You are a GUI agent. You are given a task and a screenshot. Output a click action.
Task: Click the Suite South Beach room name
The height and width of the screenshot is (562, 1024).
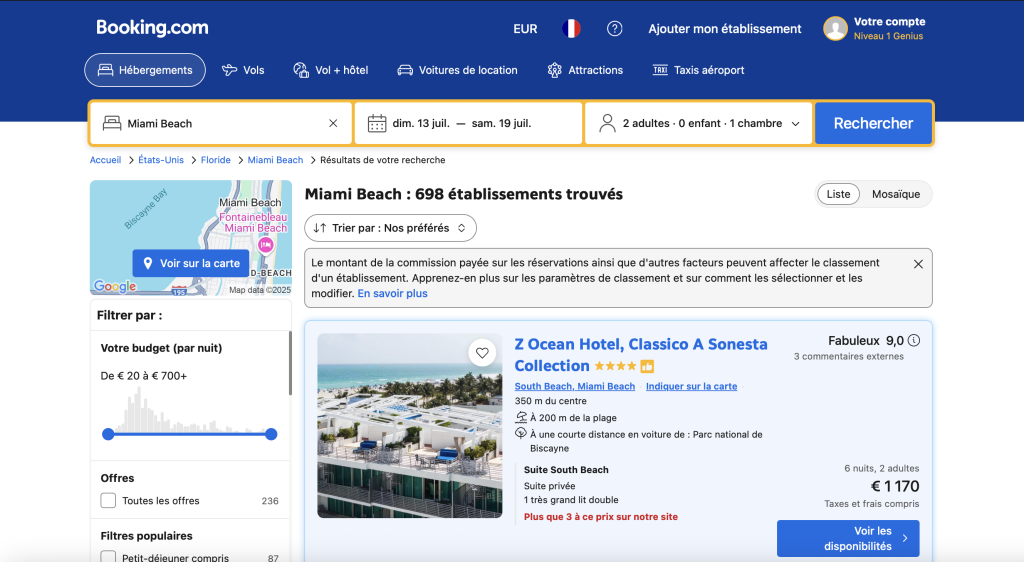coord(566,469)
